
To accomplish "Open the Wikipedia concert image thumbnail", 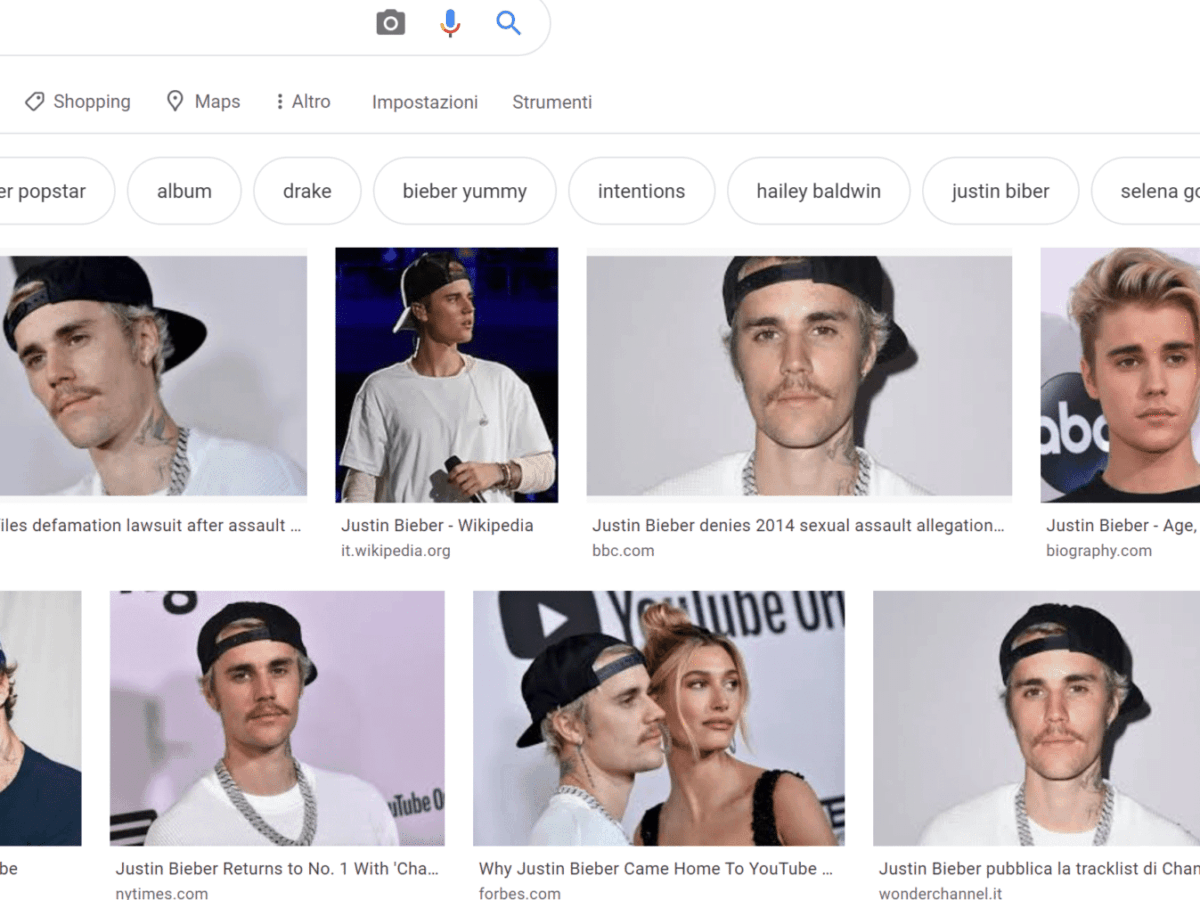I will (446, 375).
